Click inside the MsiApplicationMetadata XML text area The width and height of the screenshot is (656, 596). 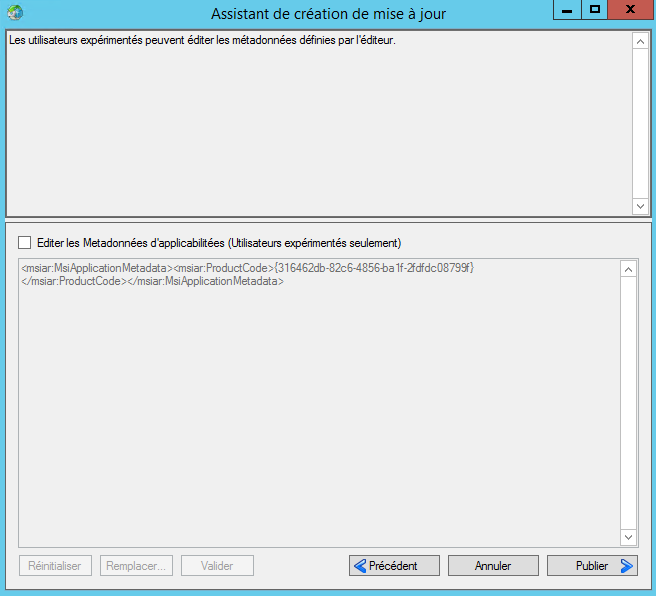(320, 402)
